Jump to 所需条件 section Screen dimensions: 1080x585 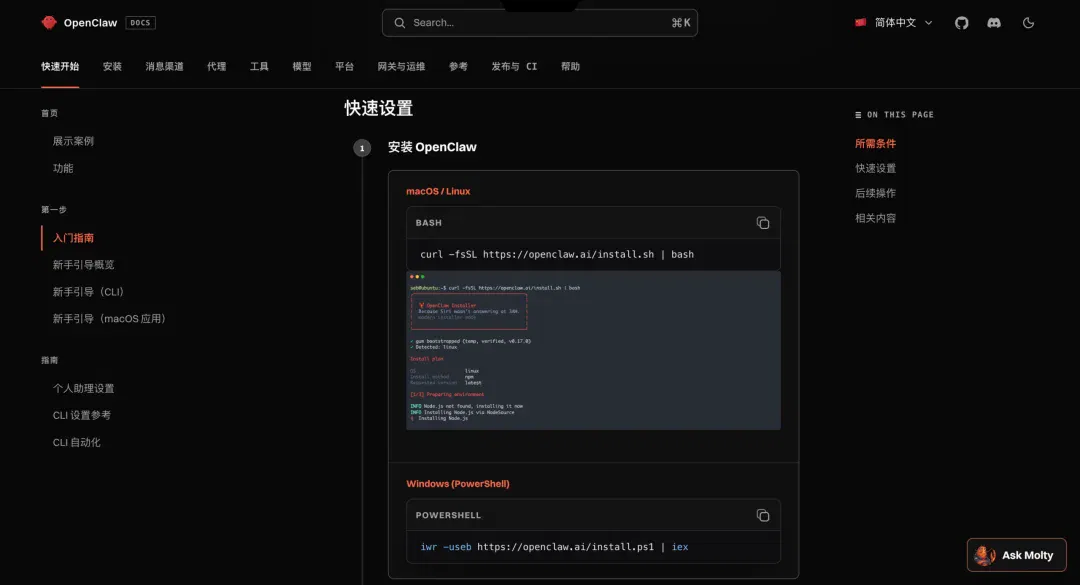[875, 143]
